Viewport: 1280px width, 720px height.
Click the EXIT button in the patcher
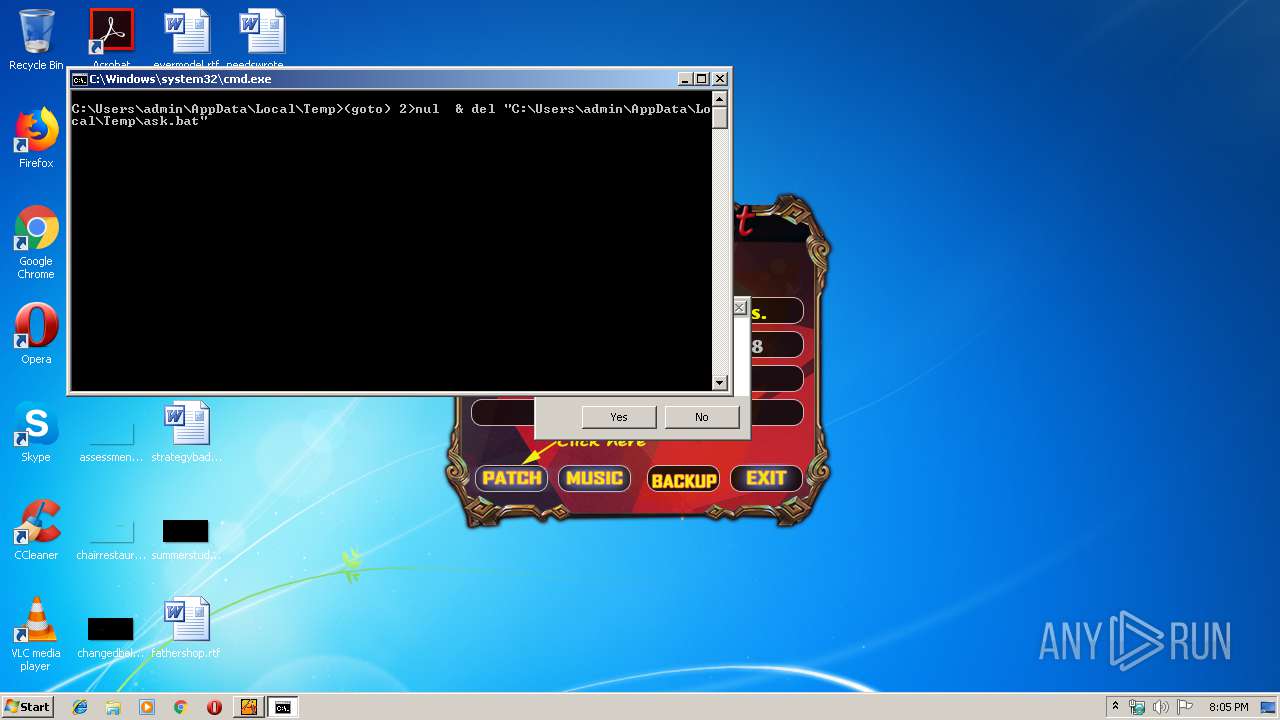[766, 478]
